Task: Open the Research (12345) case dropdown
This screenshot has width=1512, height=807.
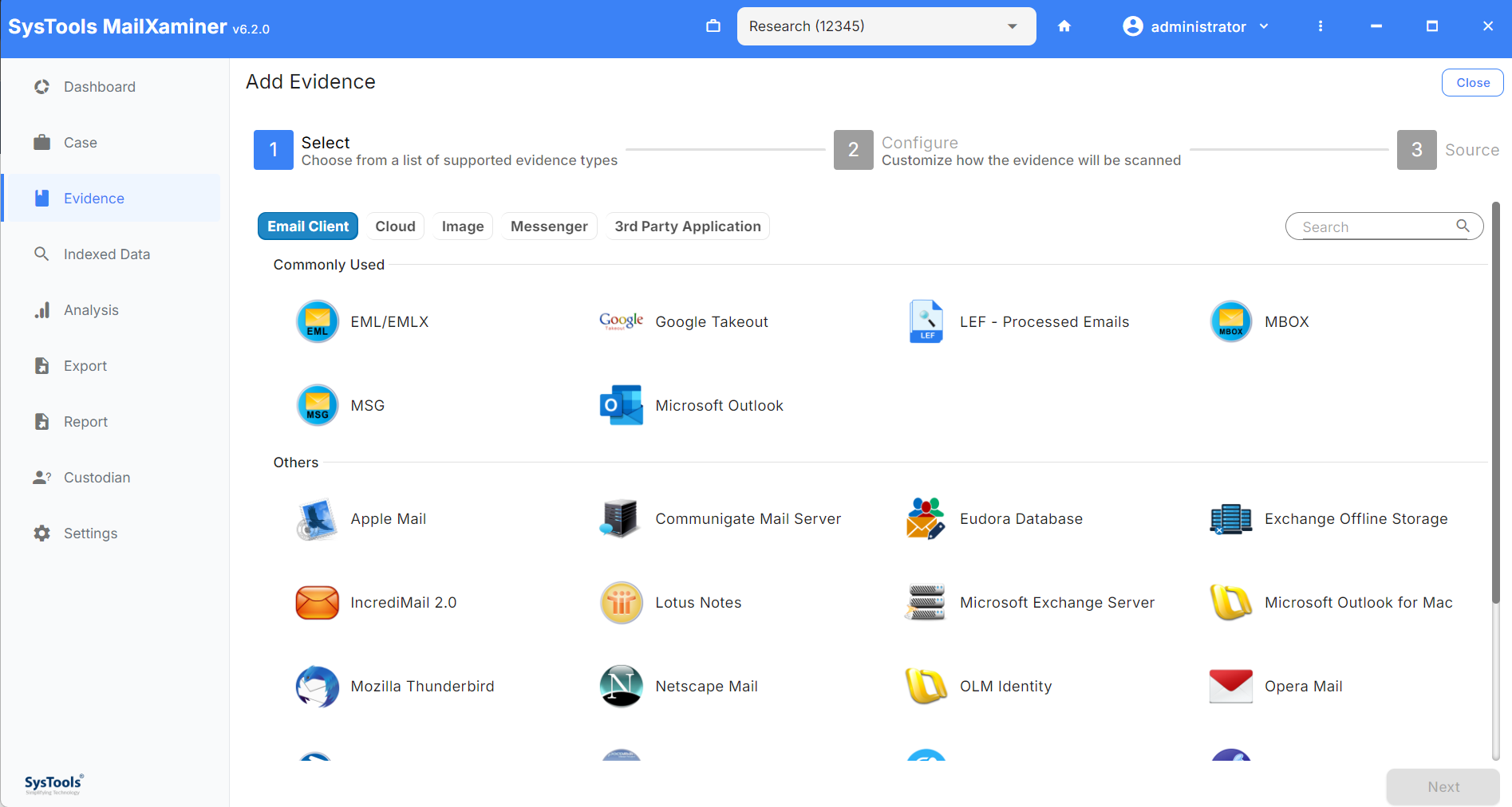Action: tap(886, 26)
